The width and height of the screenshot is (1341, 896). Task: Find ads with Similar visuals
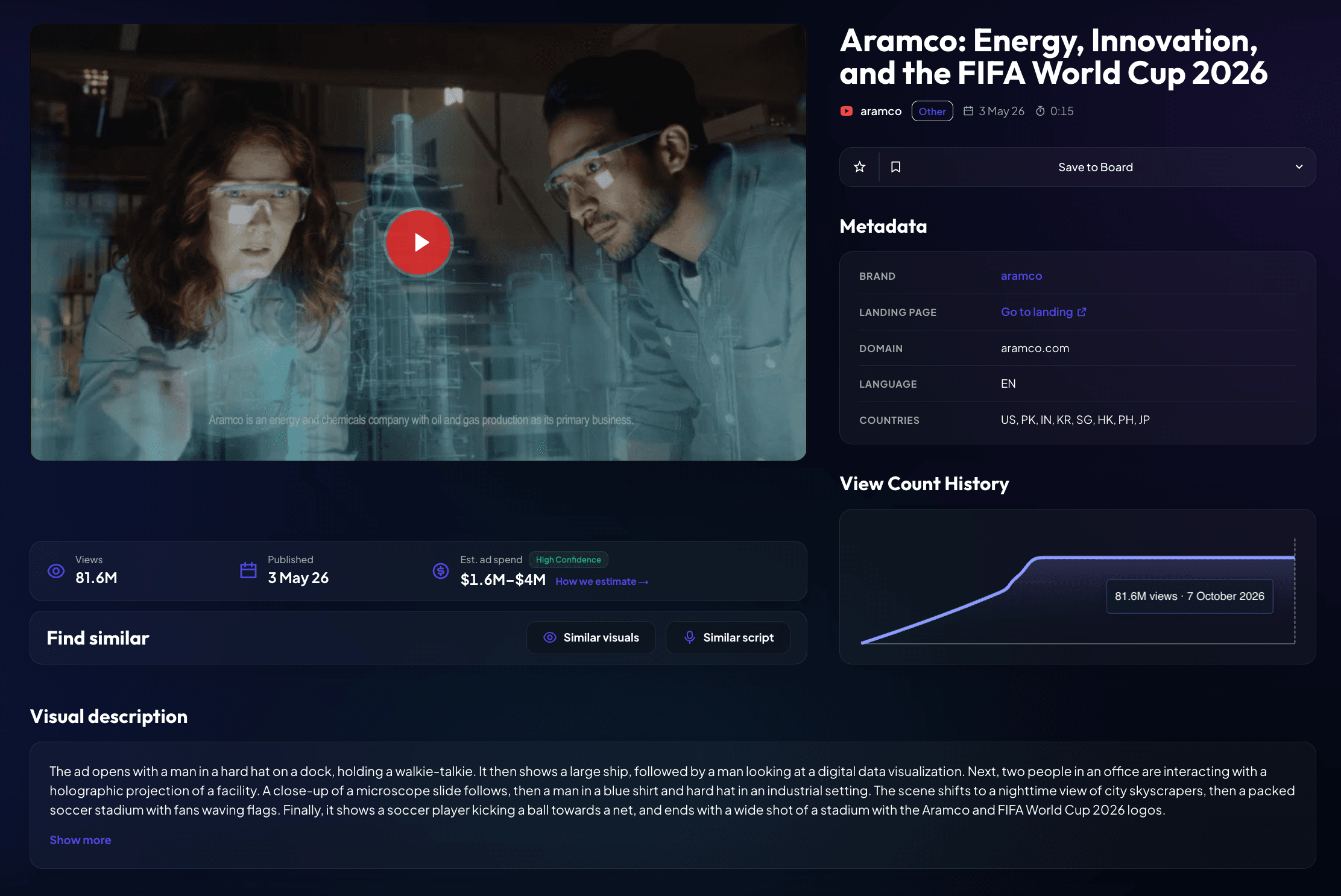(x=591, y=637)
